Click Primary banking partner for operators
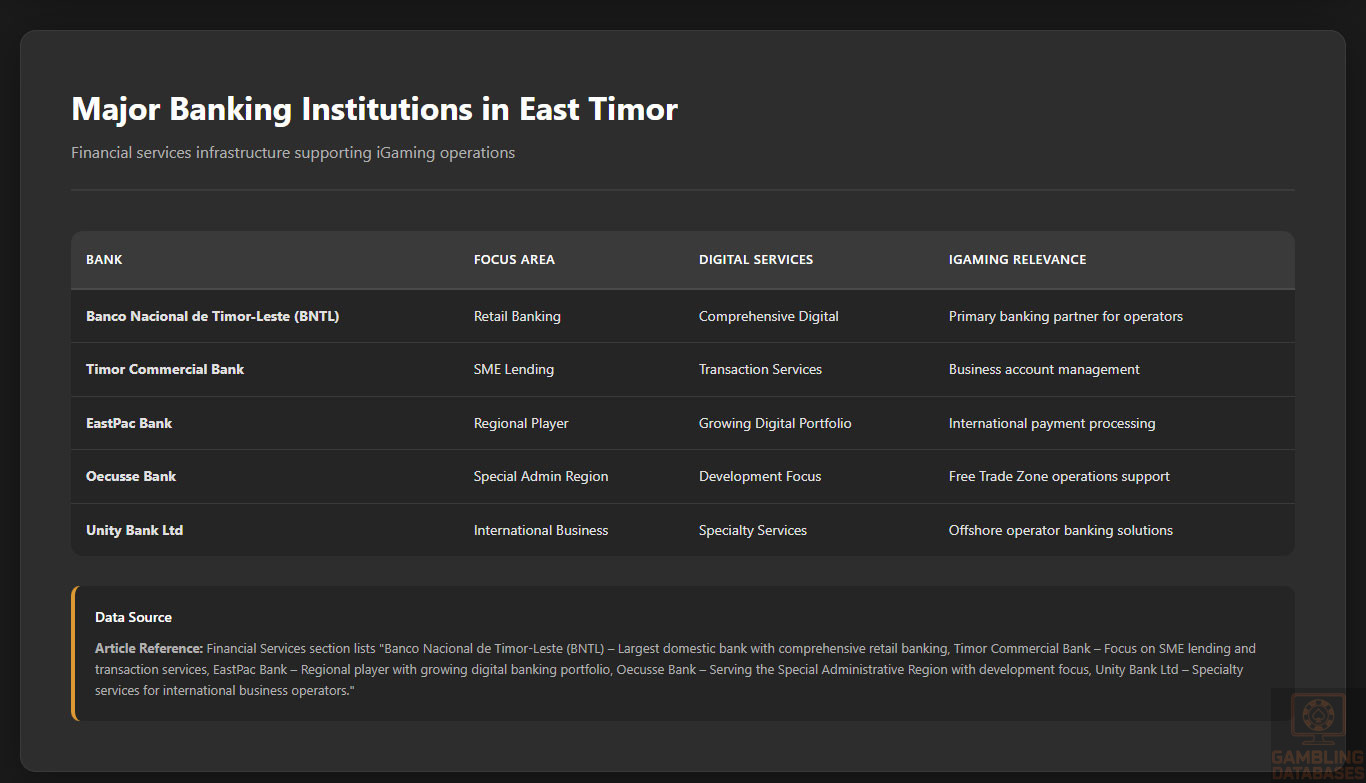The width and height of the screenshot is (1366, 783). 1065,316
